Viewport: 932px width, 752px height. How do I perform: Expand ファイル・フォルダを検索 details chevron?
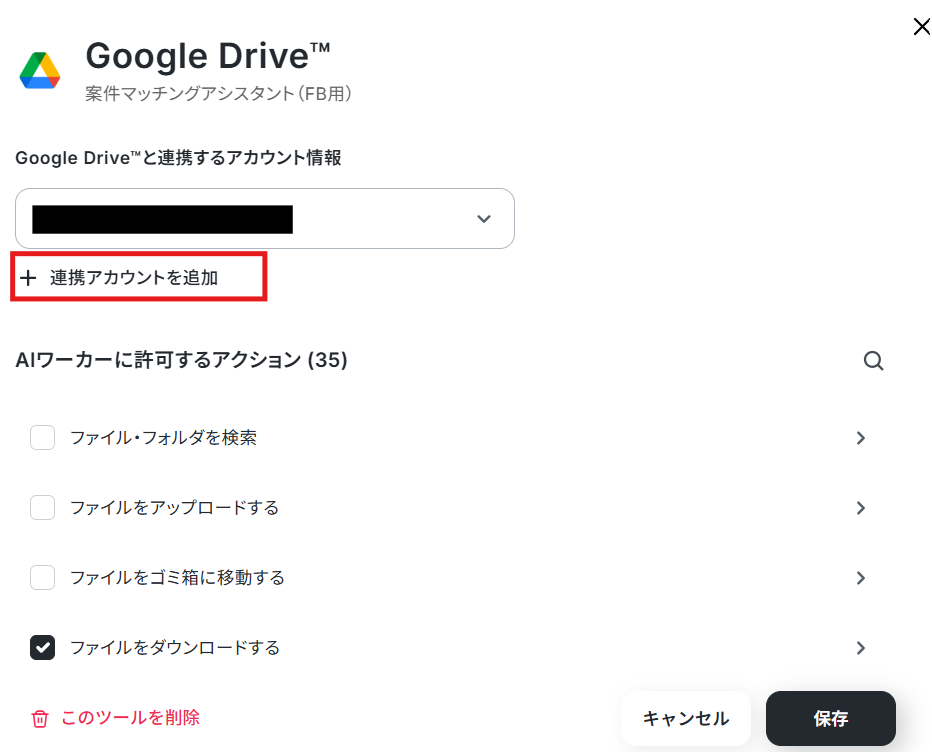tap(861, 438)
